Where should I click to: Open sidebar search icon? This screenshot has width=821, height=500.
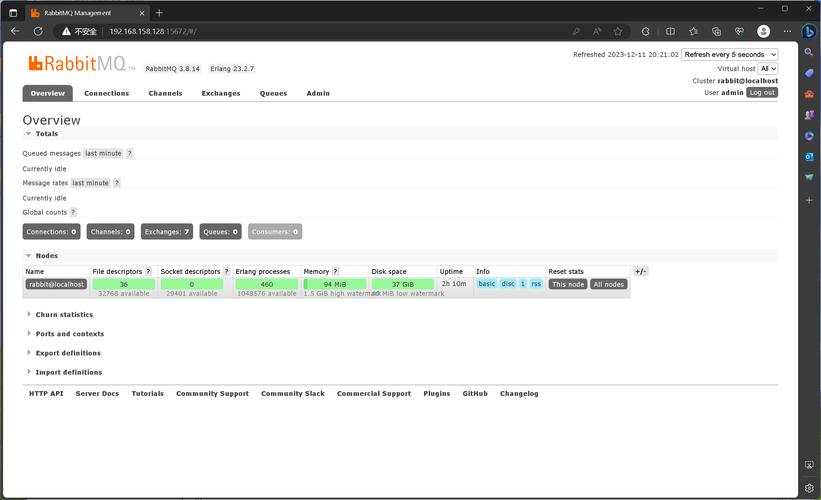[x=809, y=52]
